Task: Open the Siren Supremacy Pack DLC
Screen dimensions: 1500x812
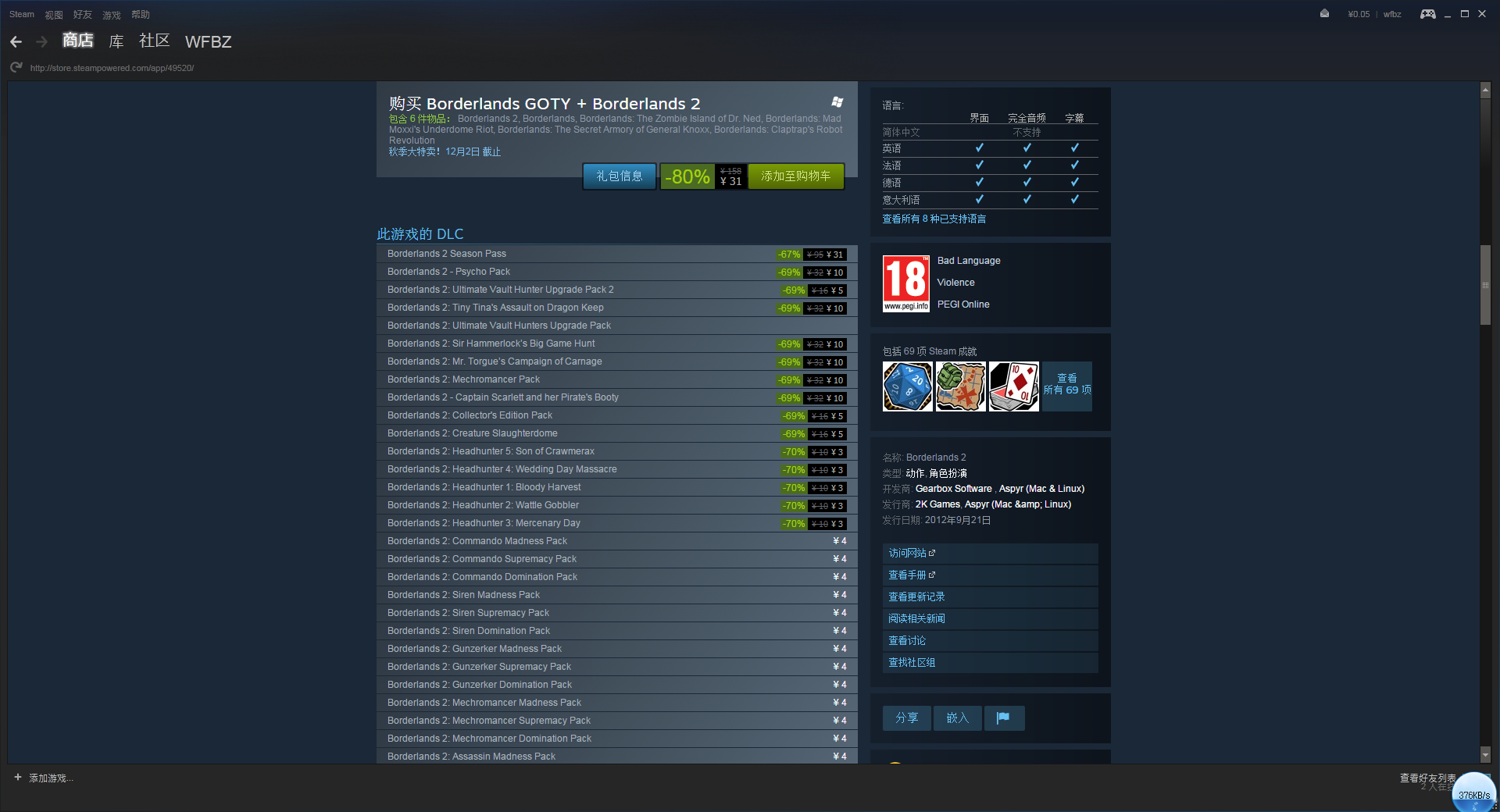Action: 617,613
